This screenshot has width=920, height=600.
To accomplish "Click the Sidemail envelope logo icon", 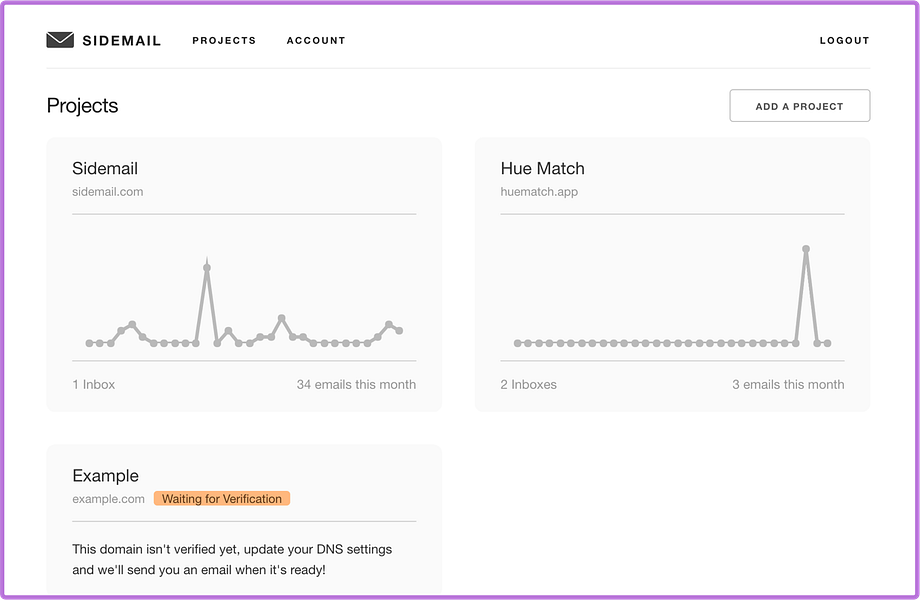I will pos(60,40).
